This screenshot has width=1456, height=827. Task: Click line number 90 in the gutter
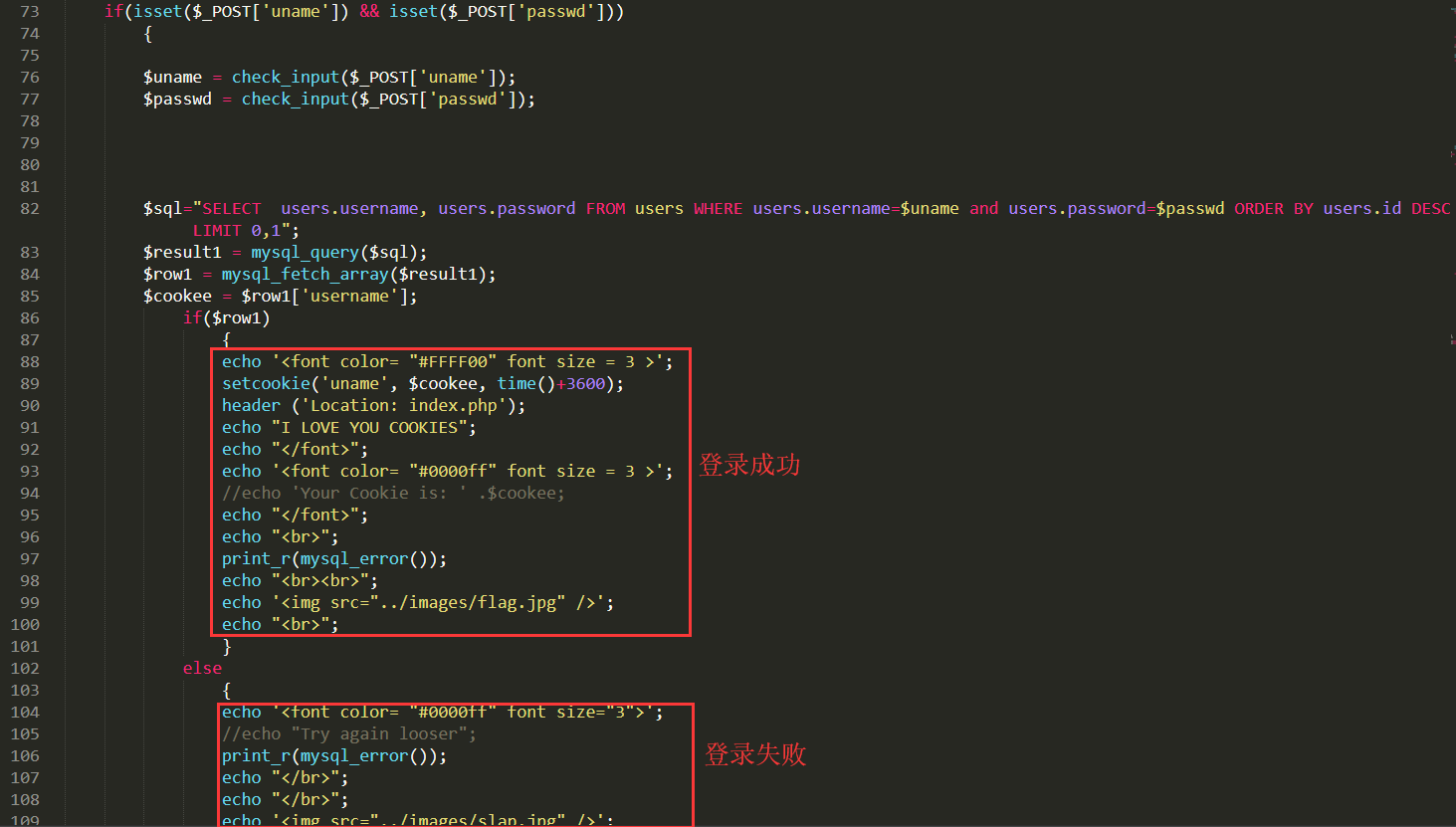pyautogui.click(x=30, y=406)
